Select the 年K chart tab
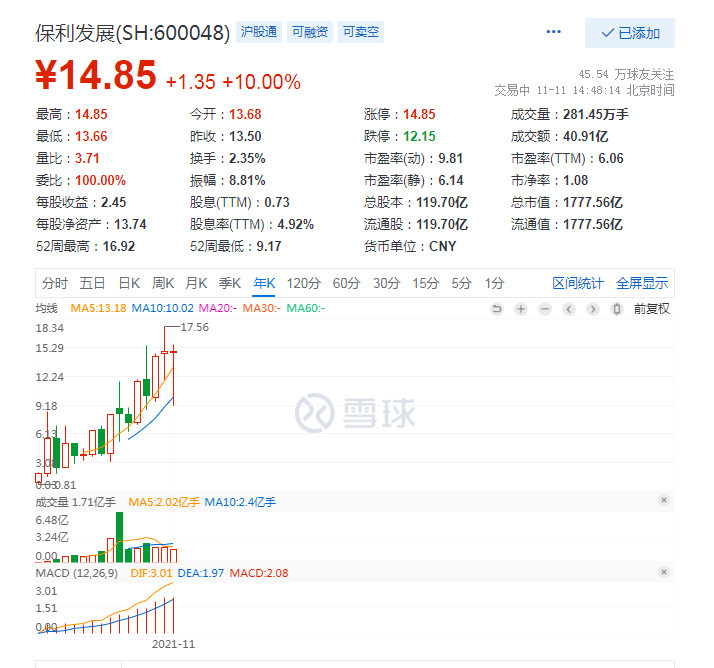The image size is (714, 668). click(264, 283)
